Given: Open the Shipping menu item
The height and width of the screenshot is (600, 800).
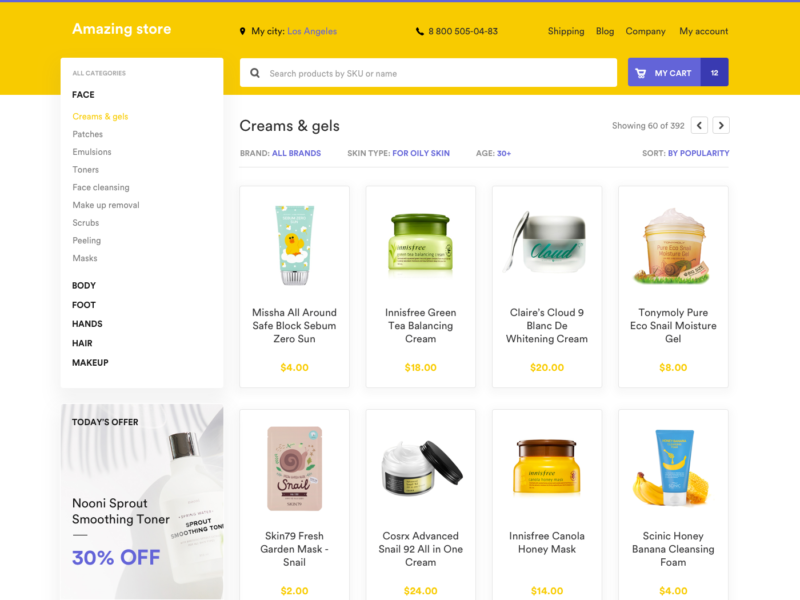Looking at the screenshot, I should pos(566,31).
